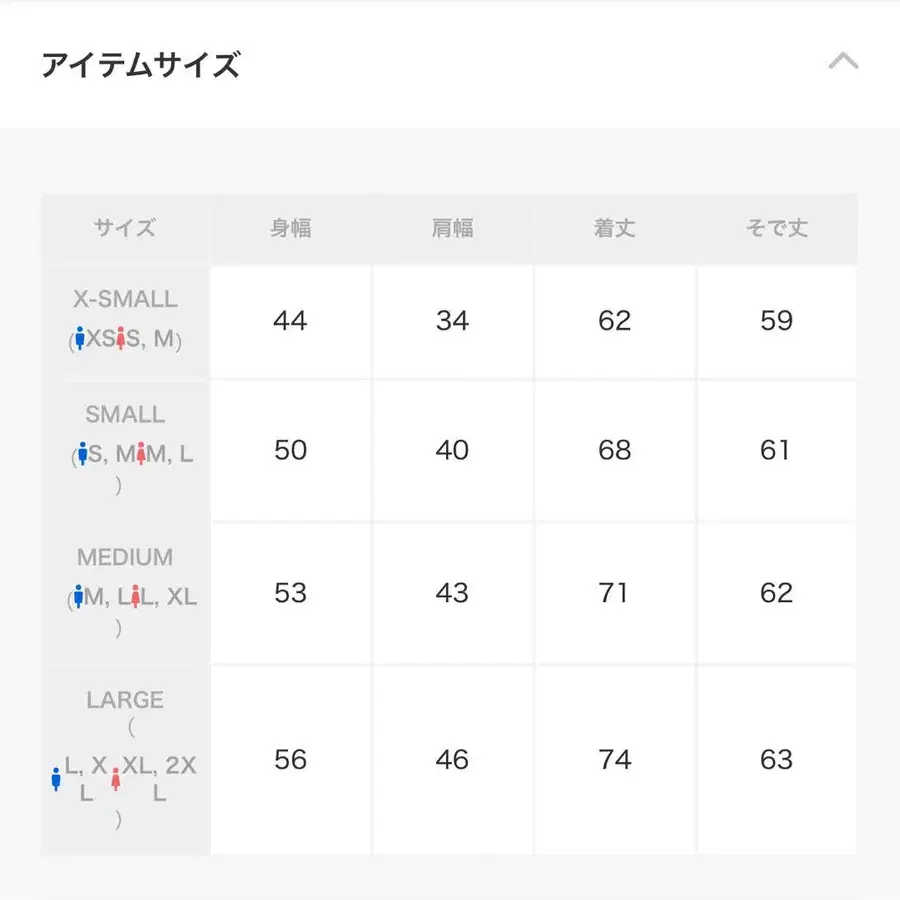Click the そで丈 column header
900x900 pixels.
776,228
